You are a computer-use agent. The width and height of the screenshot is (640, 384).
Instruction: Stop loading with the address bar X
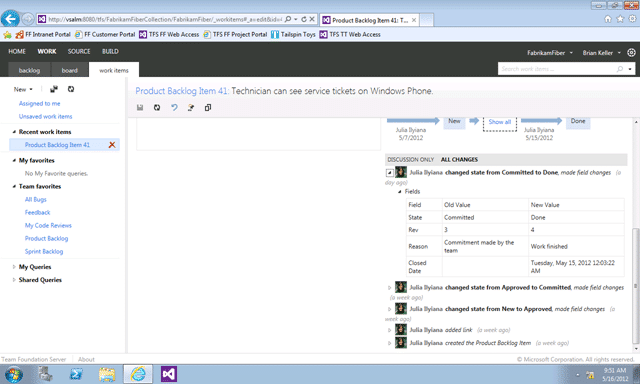[x=312, y=19]
